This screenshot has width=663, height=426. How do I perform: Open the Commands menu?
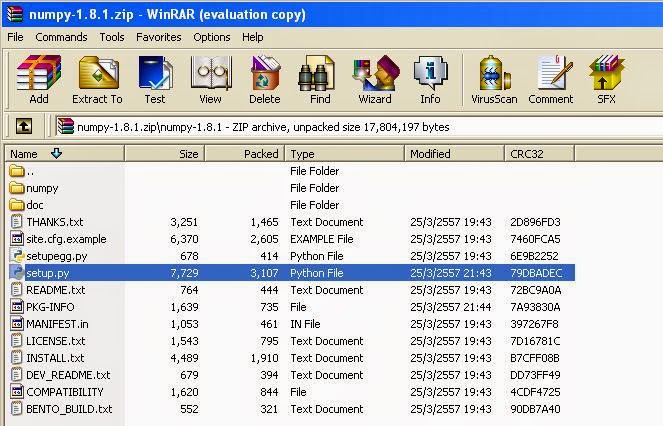click(61, 37)
